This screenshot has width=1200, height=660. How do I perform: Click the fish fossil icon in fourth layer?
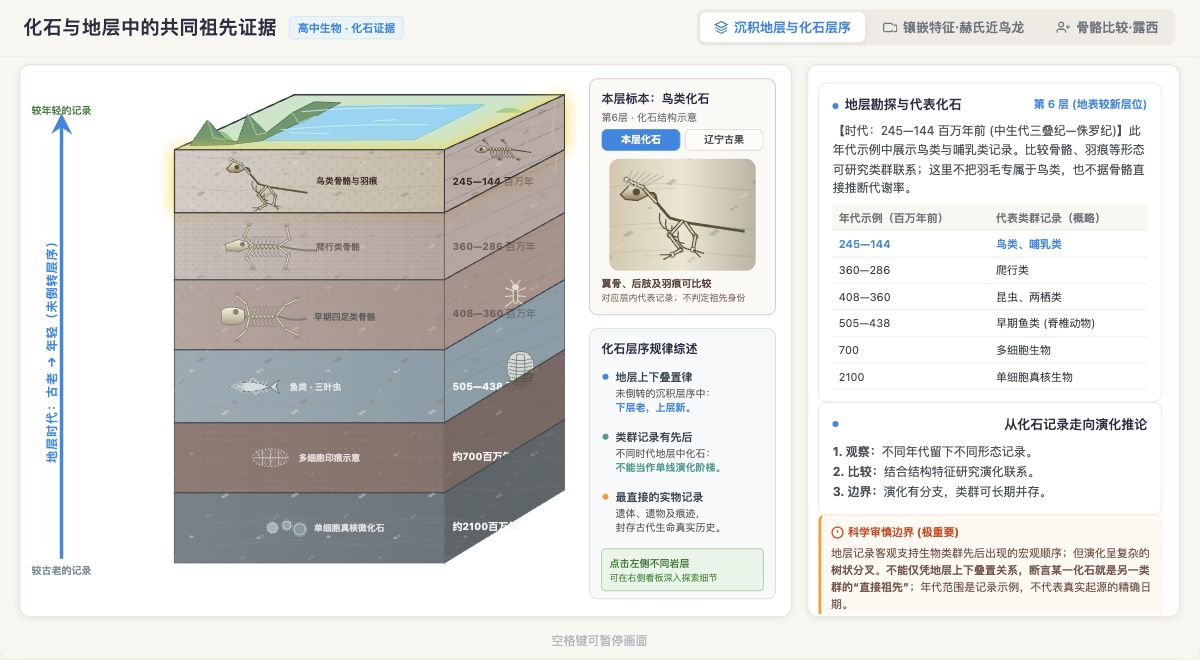[254, 386]
